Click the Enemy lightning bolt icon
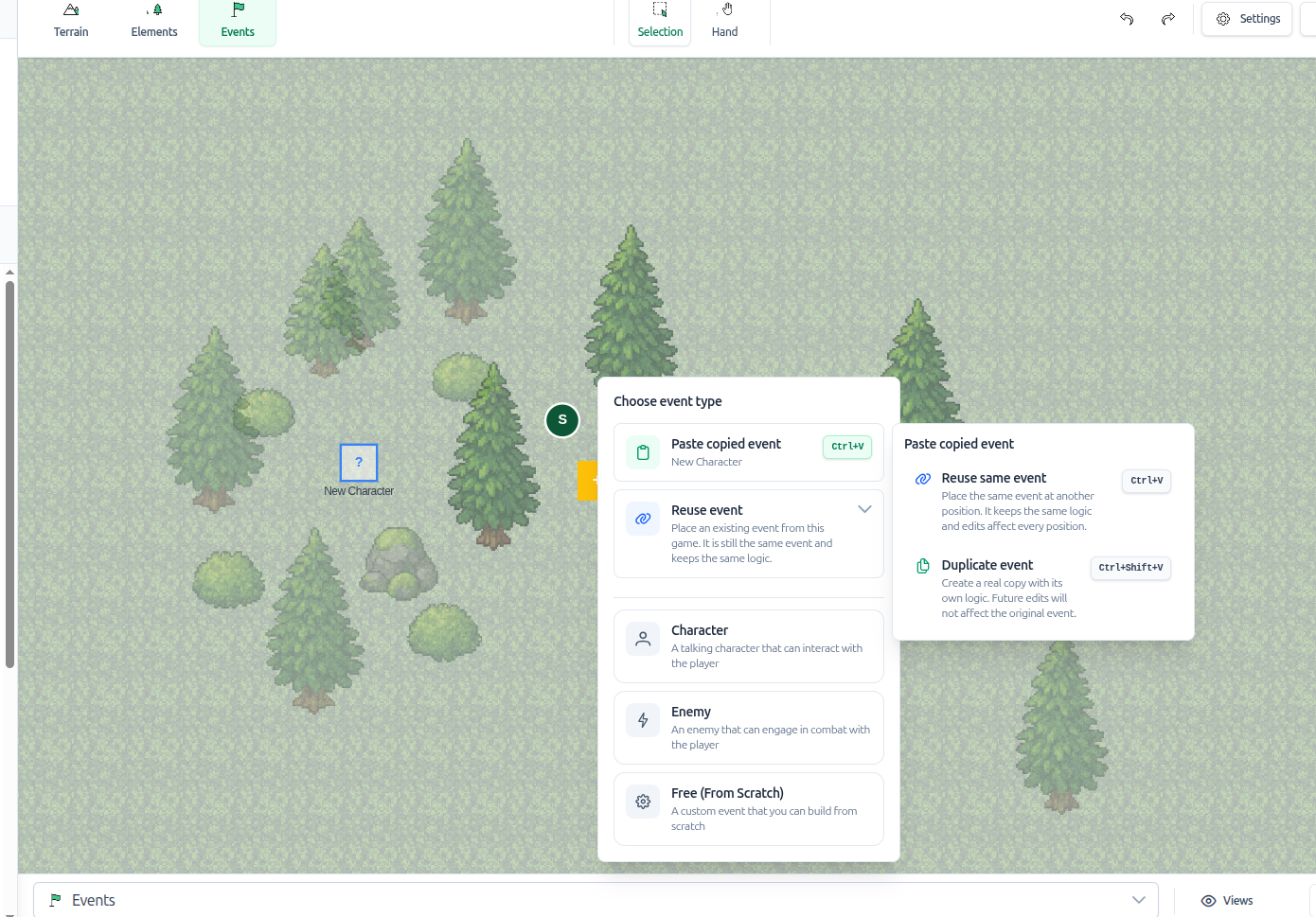 pyautogui.click(x=643, y=720)
